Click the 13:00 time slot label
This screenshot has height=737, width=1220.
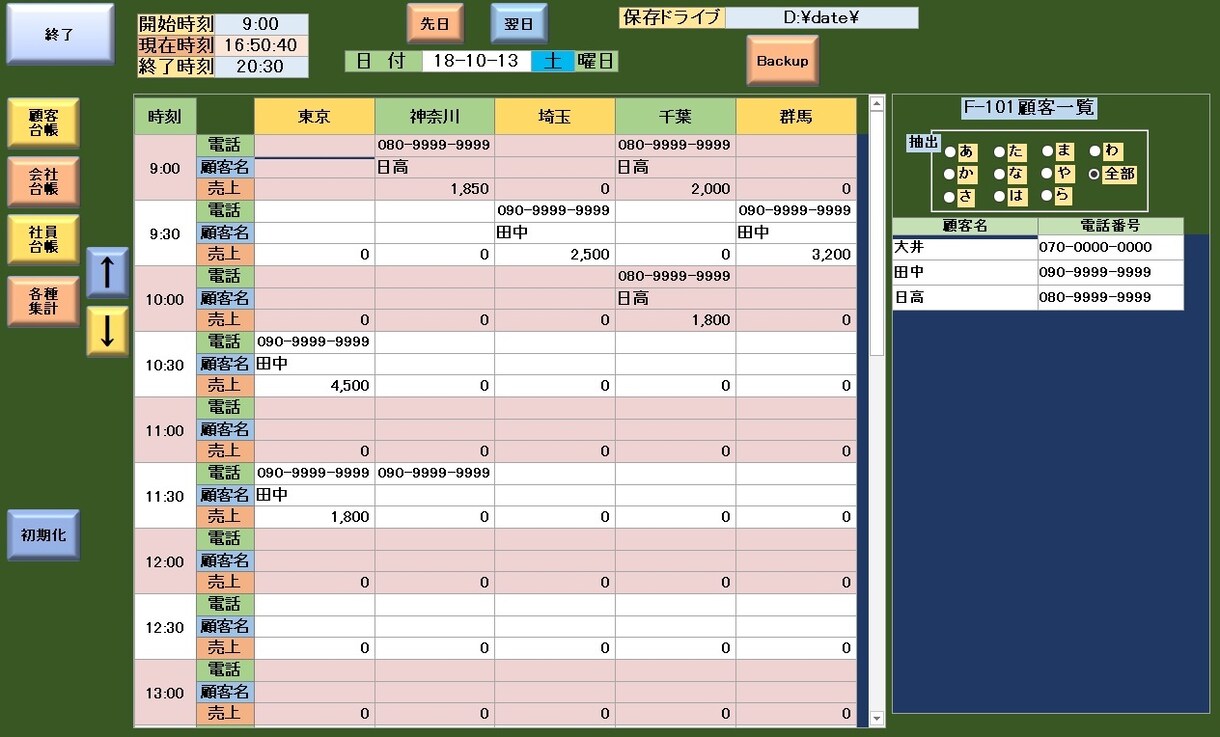165,693
